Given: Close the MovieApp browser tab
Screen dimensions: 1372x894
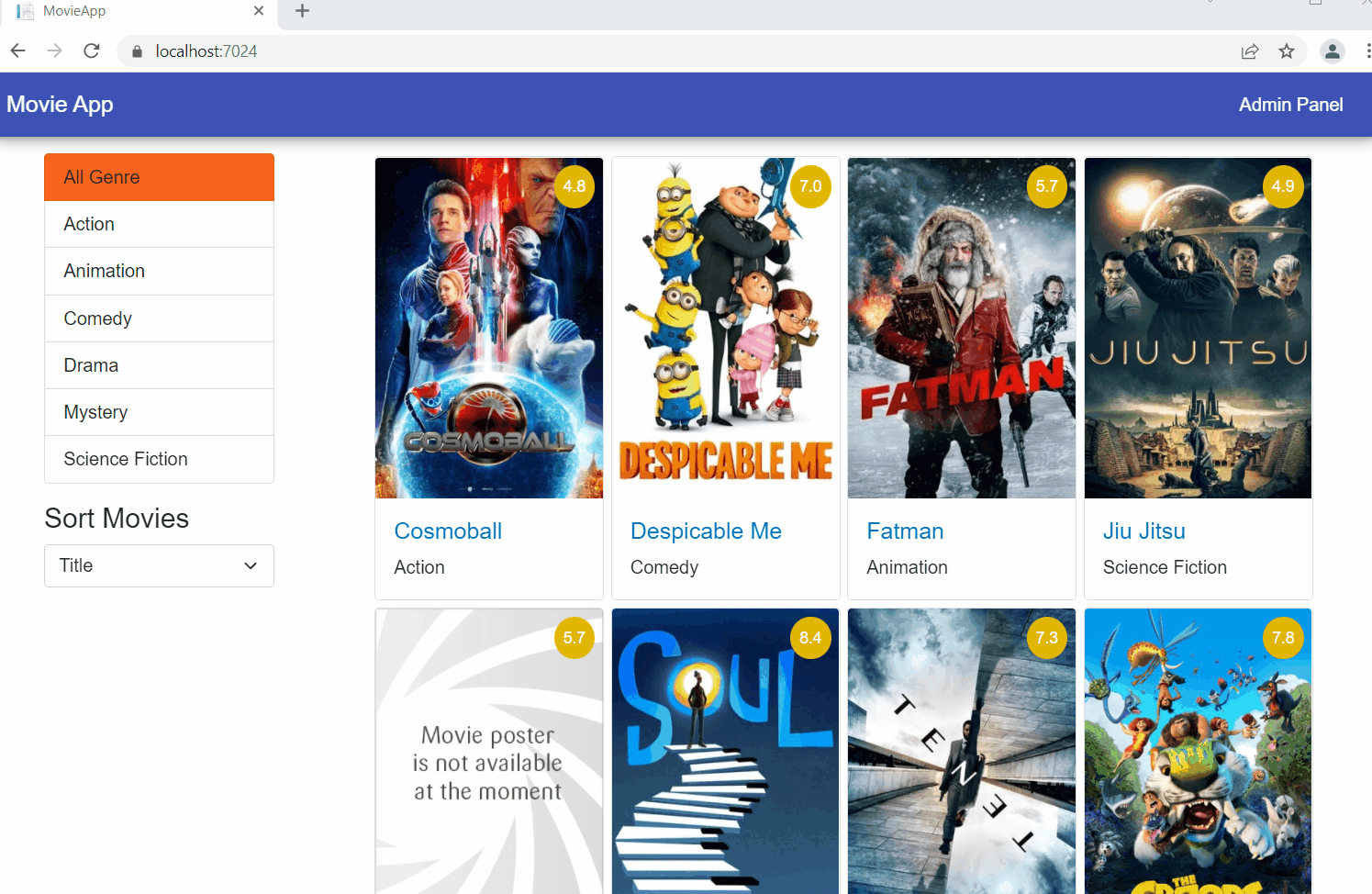Looking at the screenshot, I should 259,11.
